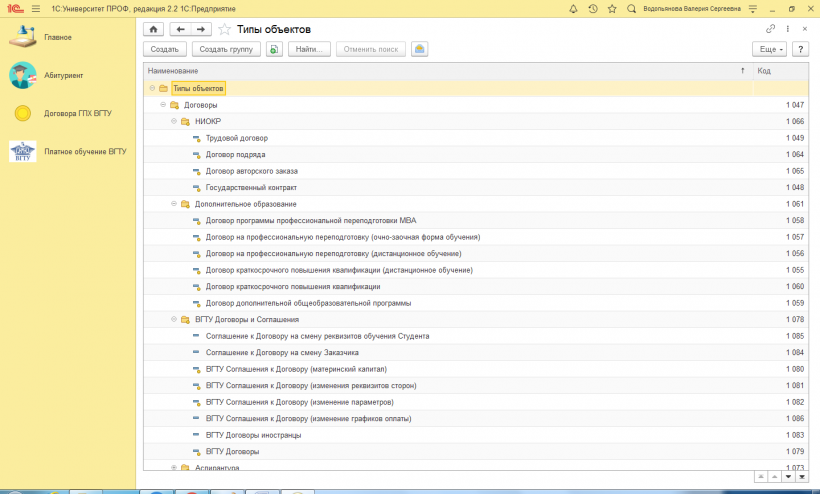820x494 pixels.
Task: Select ВГТУ Договоры иностранцы row
Action: pos(476,435)
